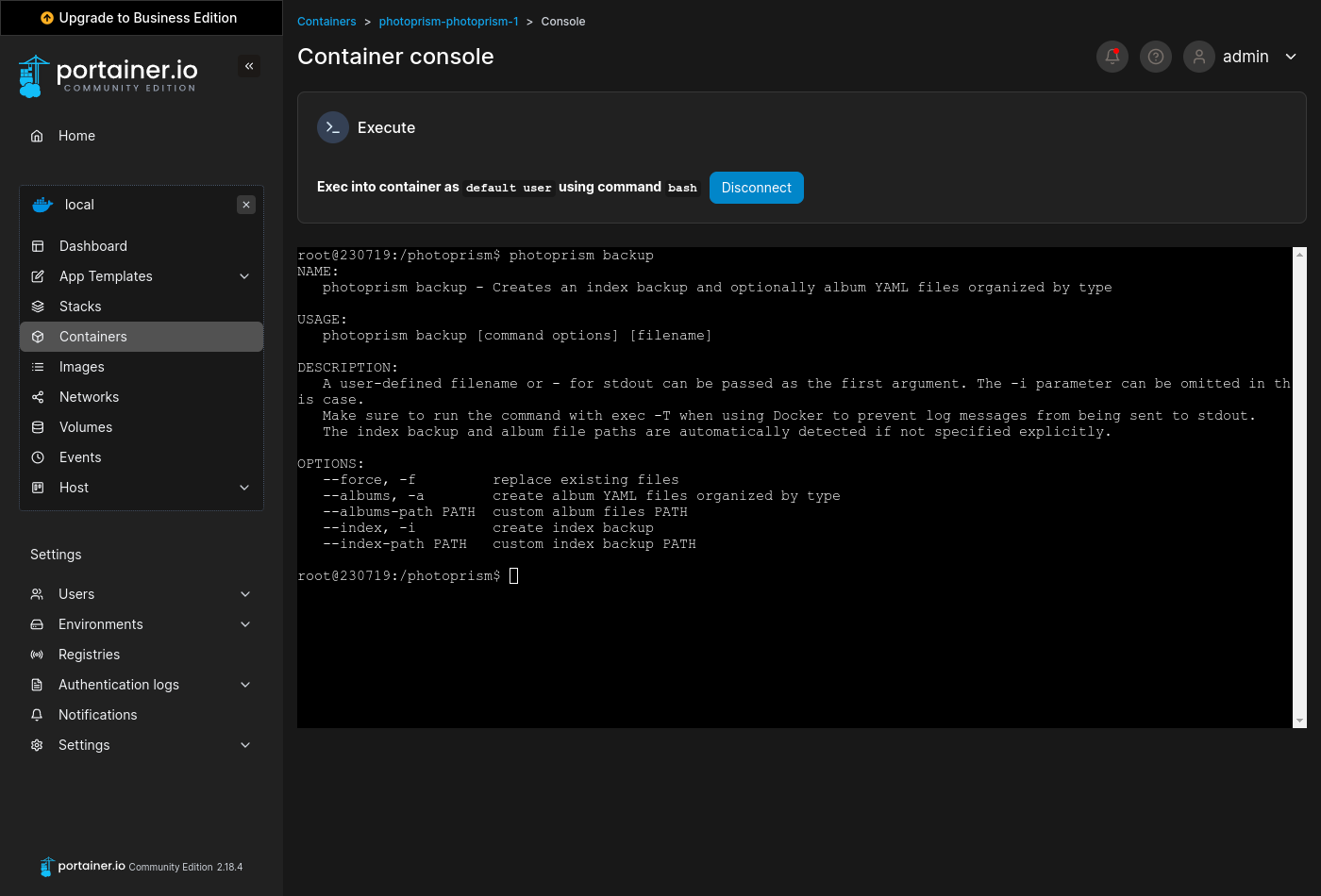Click the Stacks sidebar icon

(x=80, y=306)
